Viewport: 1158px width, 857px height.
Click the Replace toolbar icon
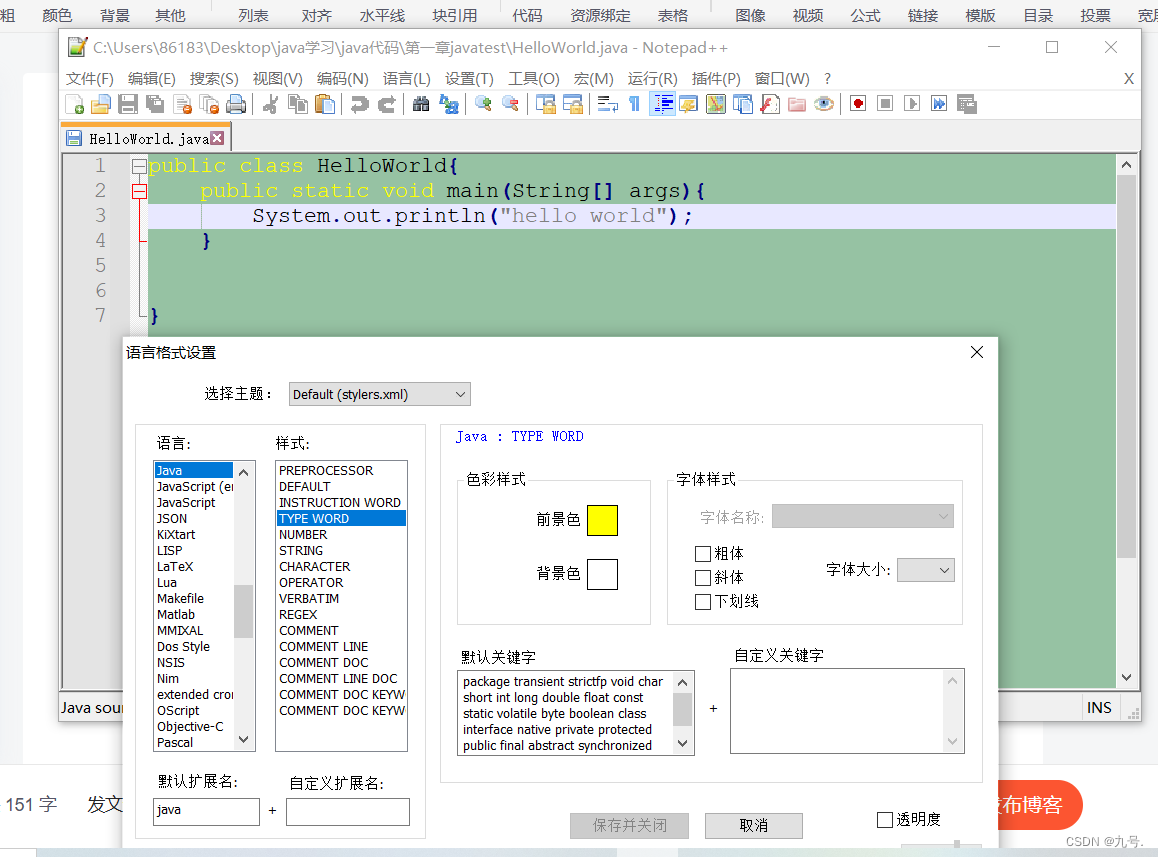[448, 104]
